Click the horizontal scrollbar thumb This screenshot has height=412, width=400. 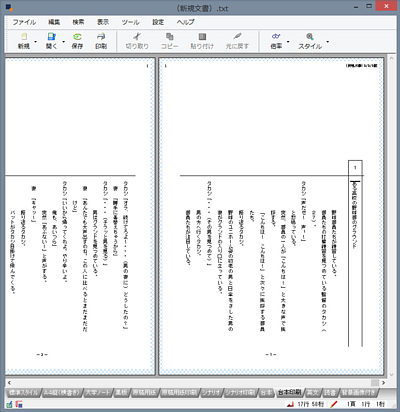375,382
